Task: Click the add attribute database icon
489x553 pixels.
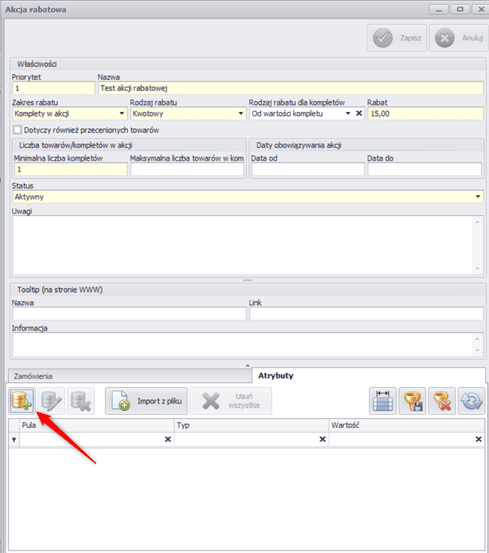Action: (x=22, y=401)
